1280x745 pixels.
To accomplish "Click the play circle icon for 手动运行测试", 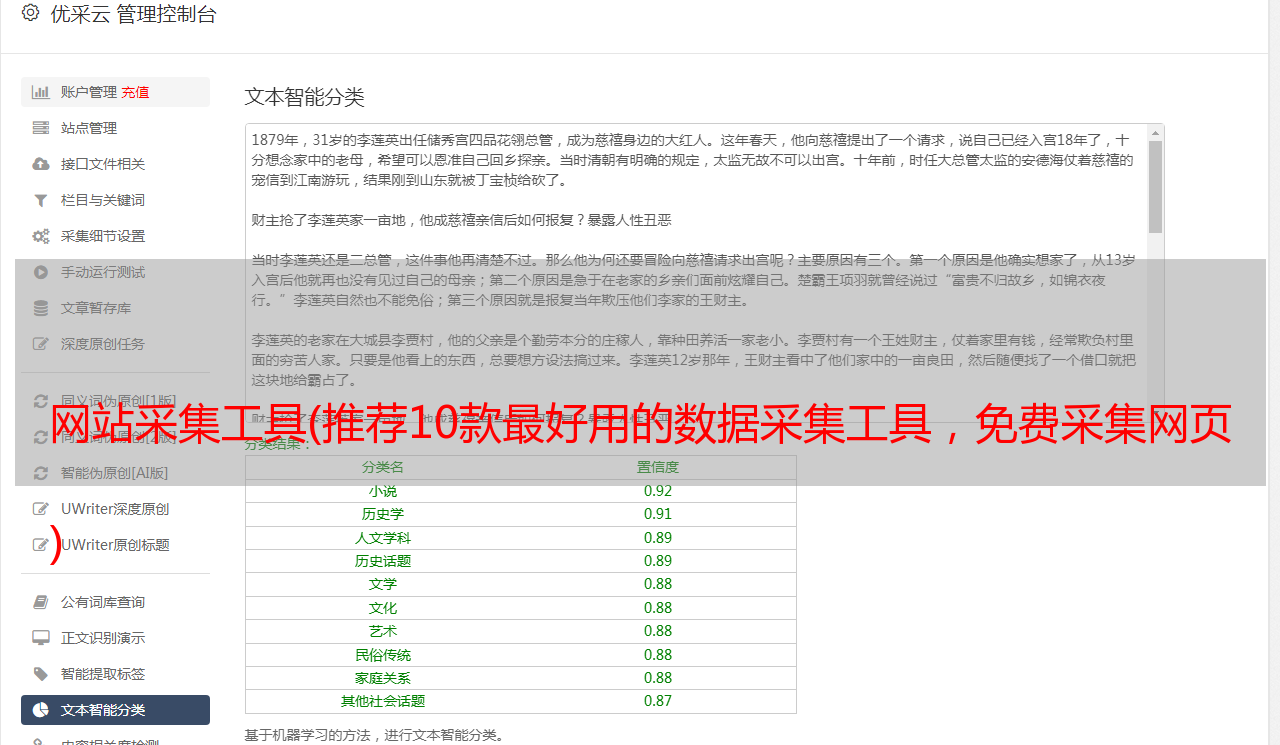I will click(41, 272).
